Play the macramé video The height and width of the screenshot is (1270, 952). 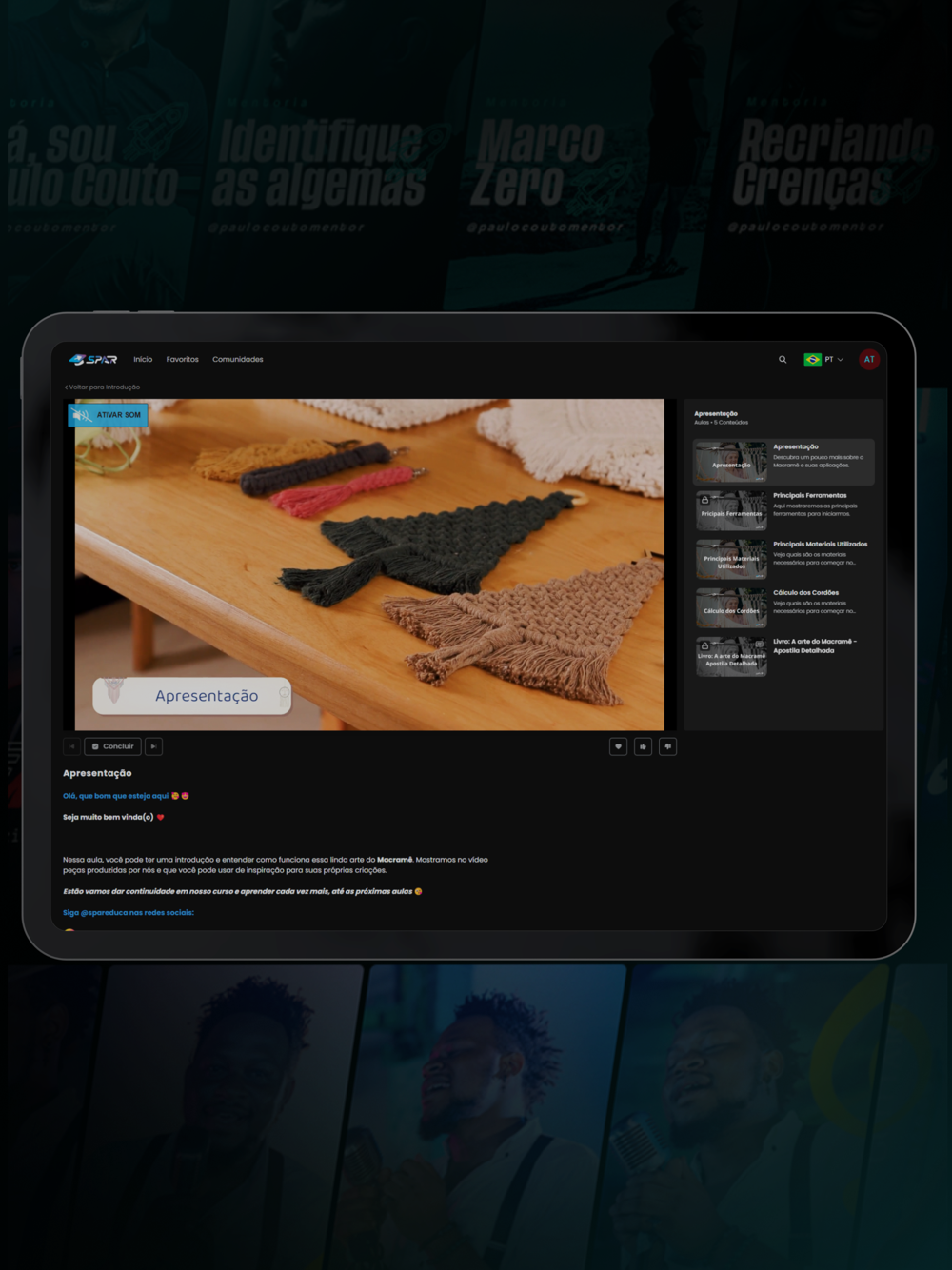pos(369,565)
